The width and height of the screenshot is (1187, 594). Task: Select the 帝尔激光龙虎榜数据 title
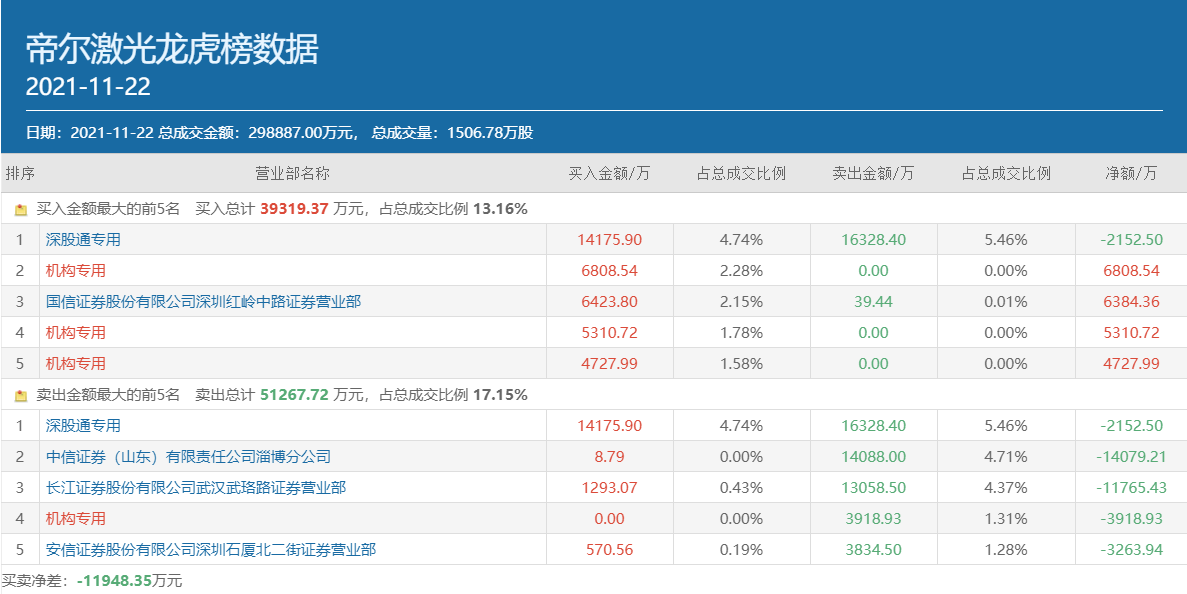[172, 49]
